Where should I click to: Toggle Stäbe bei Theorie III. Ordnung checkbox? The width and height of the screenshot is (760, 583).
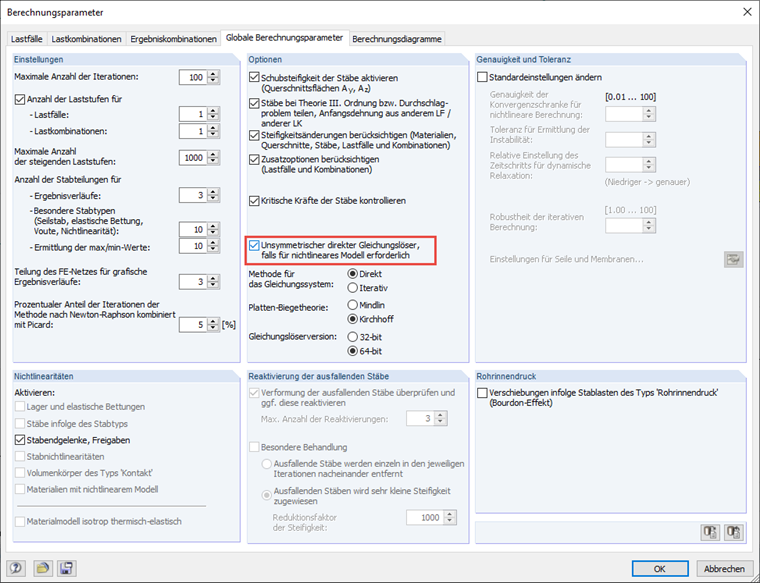[254, 103]
